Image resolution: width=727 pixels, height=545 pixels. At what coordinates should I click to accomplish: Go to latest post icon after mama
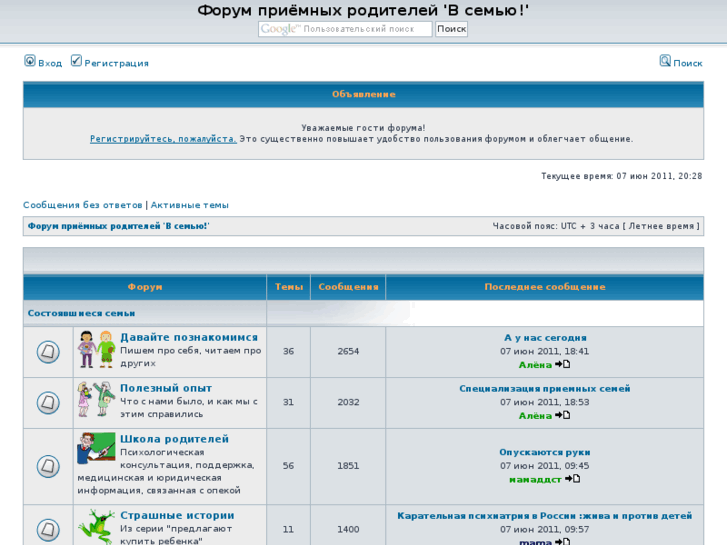(562, 542)
